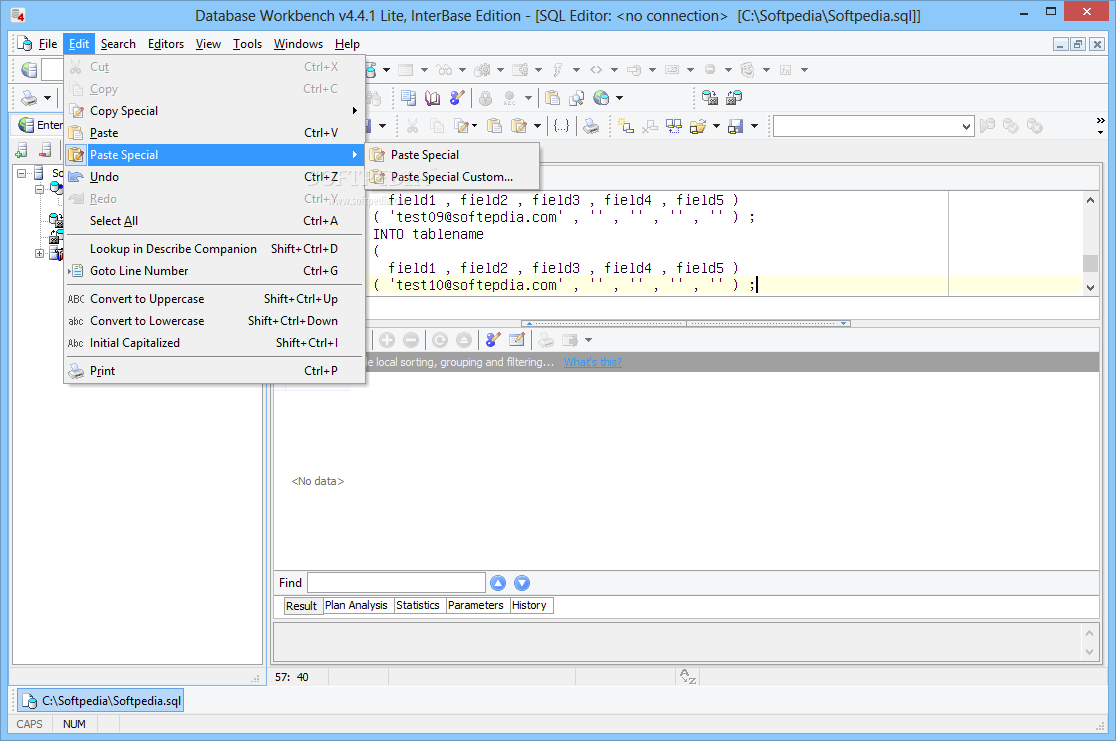1116x741 pixels.
Task: Collapse the top server tree node
Action: tap(21, 173)
